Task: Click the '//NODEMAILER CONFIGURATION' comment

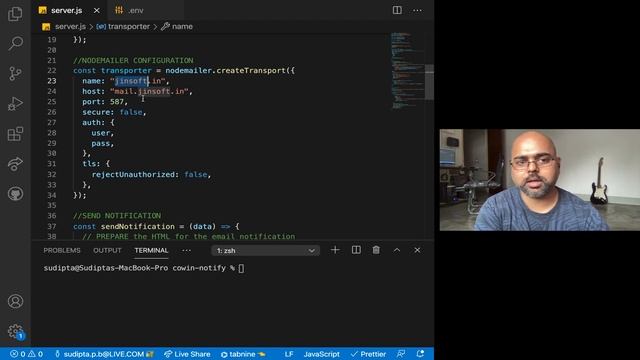Action: point(133,60)
